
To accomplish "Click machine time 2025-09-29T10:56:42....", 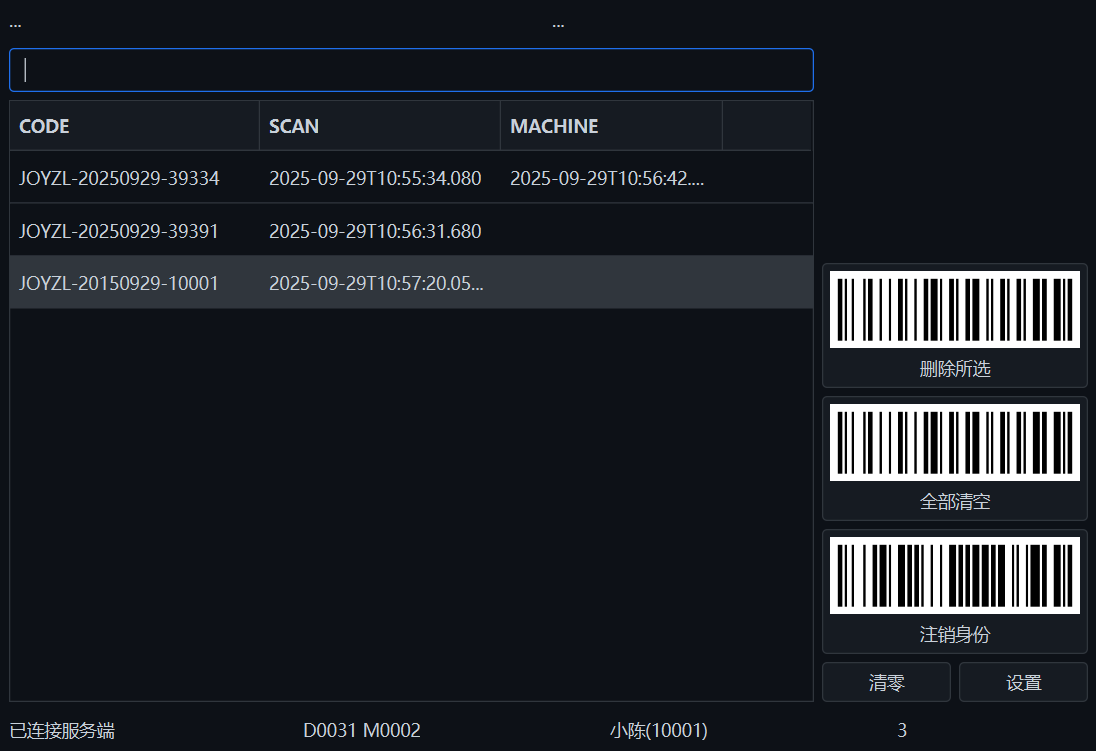I will [607, 178].
